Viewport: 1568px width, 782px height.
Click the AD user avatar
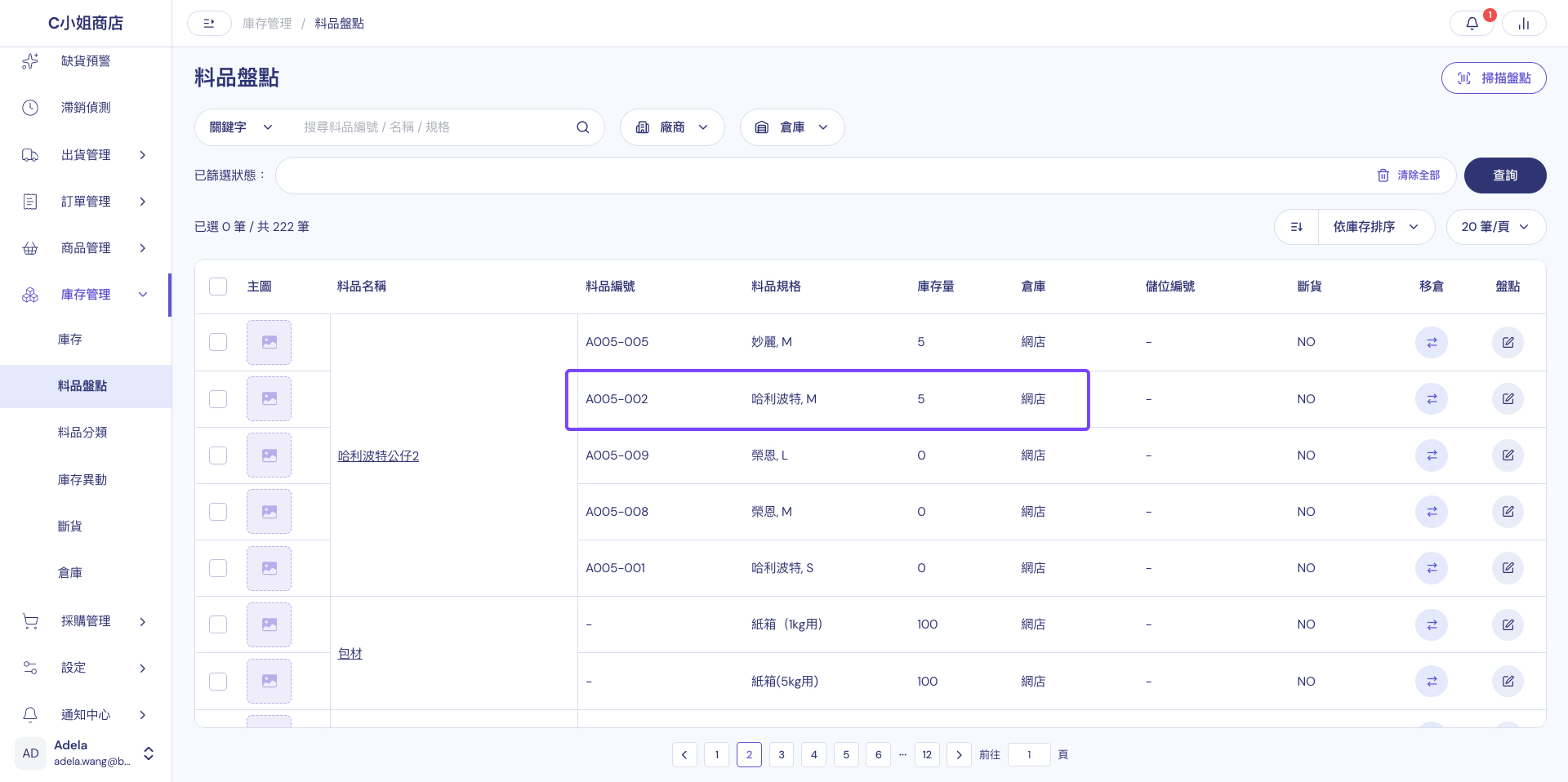coord(30,753)
